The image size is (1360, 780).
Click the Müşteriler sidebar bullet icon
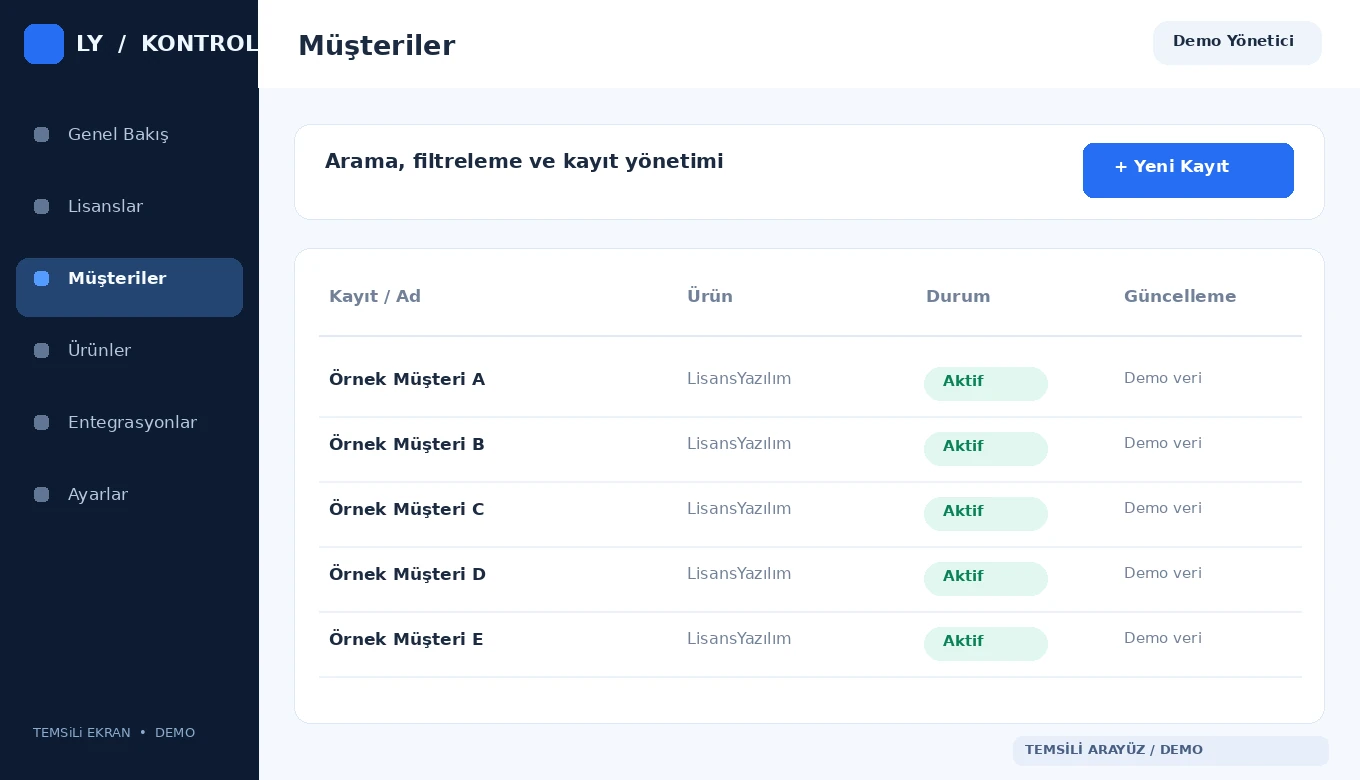(x=41, y=278)
